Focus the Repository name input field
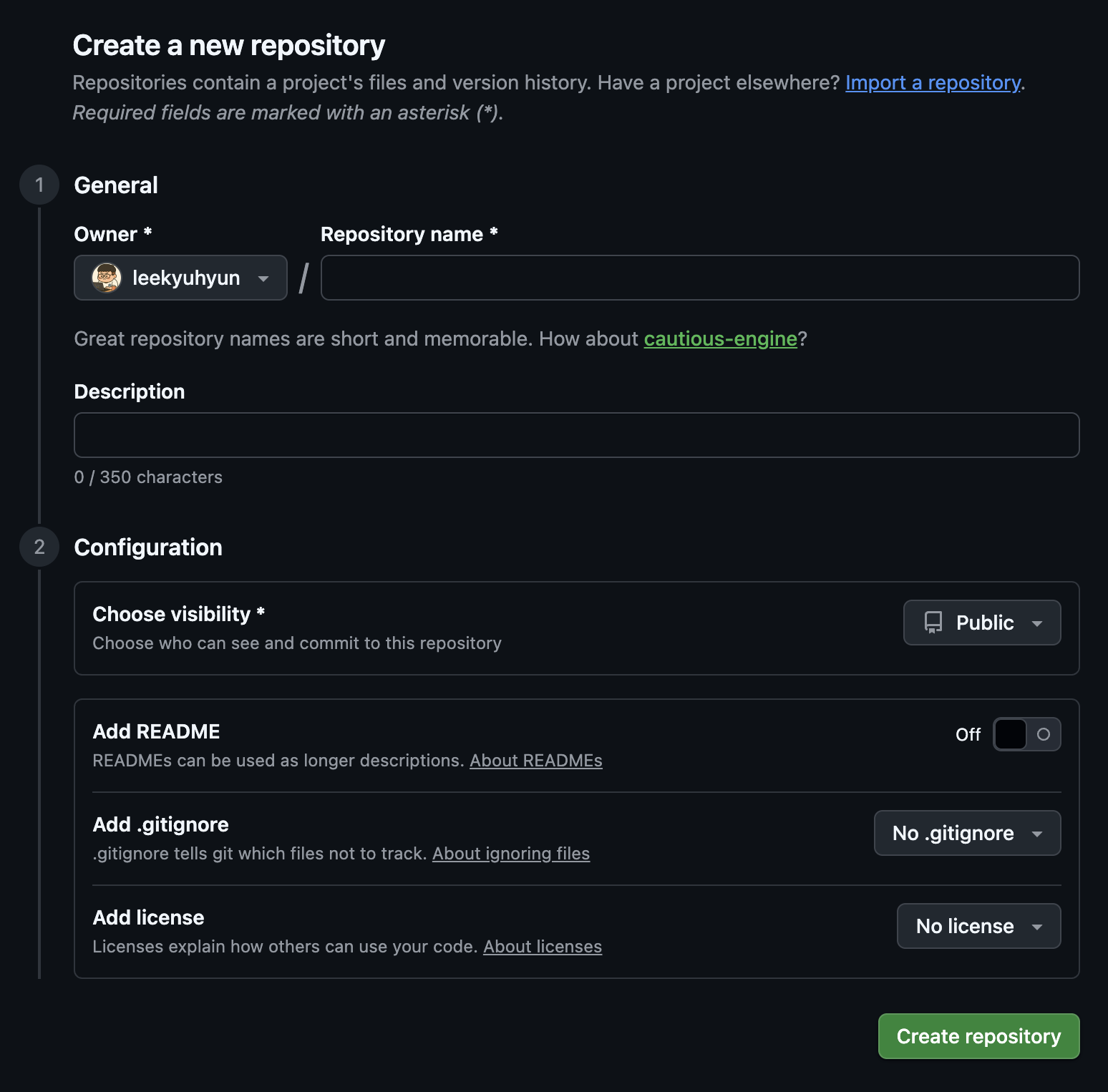This screenshot has height=1092, width=1108. tap(699, 278)
